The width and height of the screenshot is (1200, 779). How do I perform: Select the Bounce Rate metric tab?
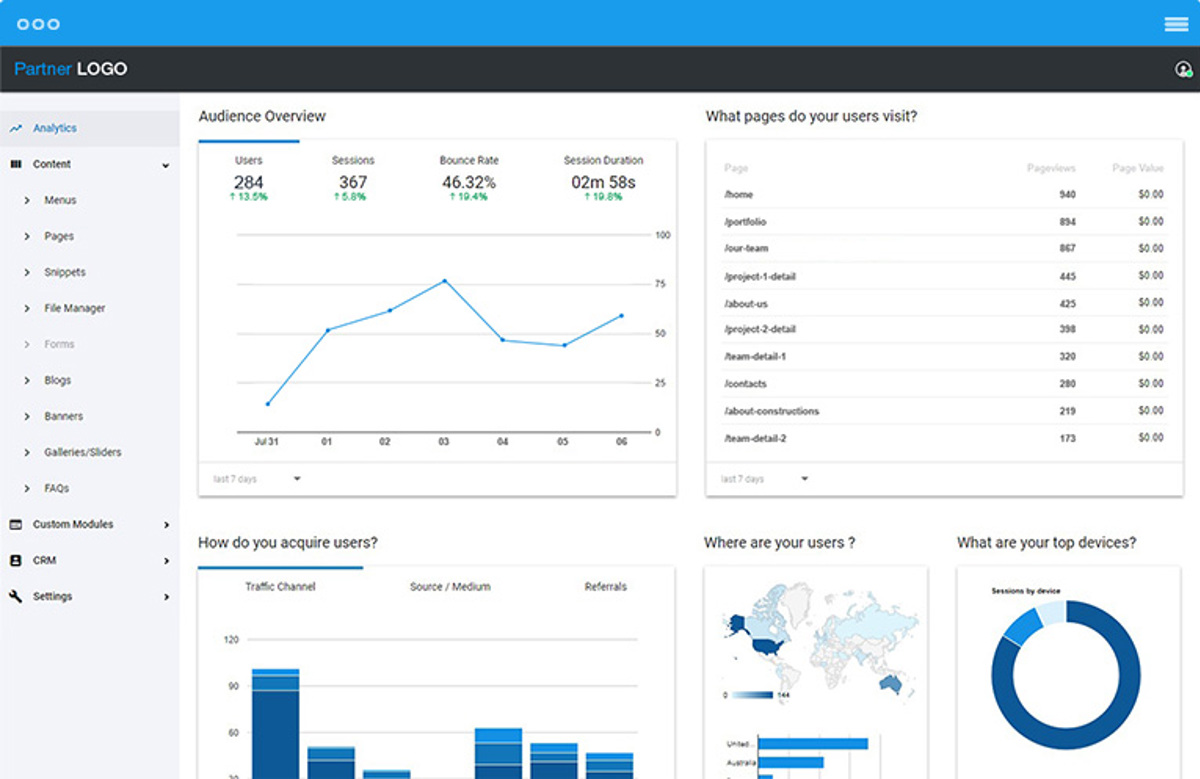469,177
